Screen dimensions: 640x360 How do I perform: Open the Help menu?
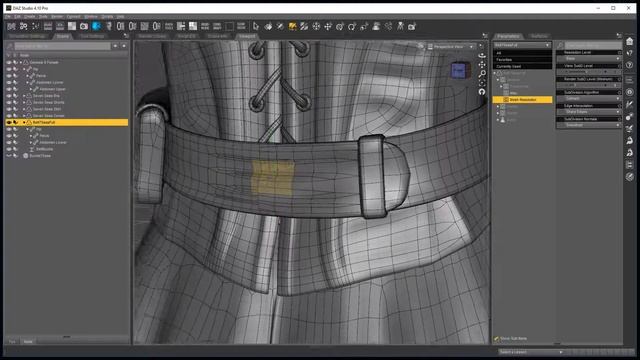120,17
